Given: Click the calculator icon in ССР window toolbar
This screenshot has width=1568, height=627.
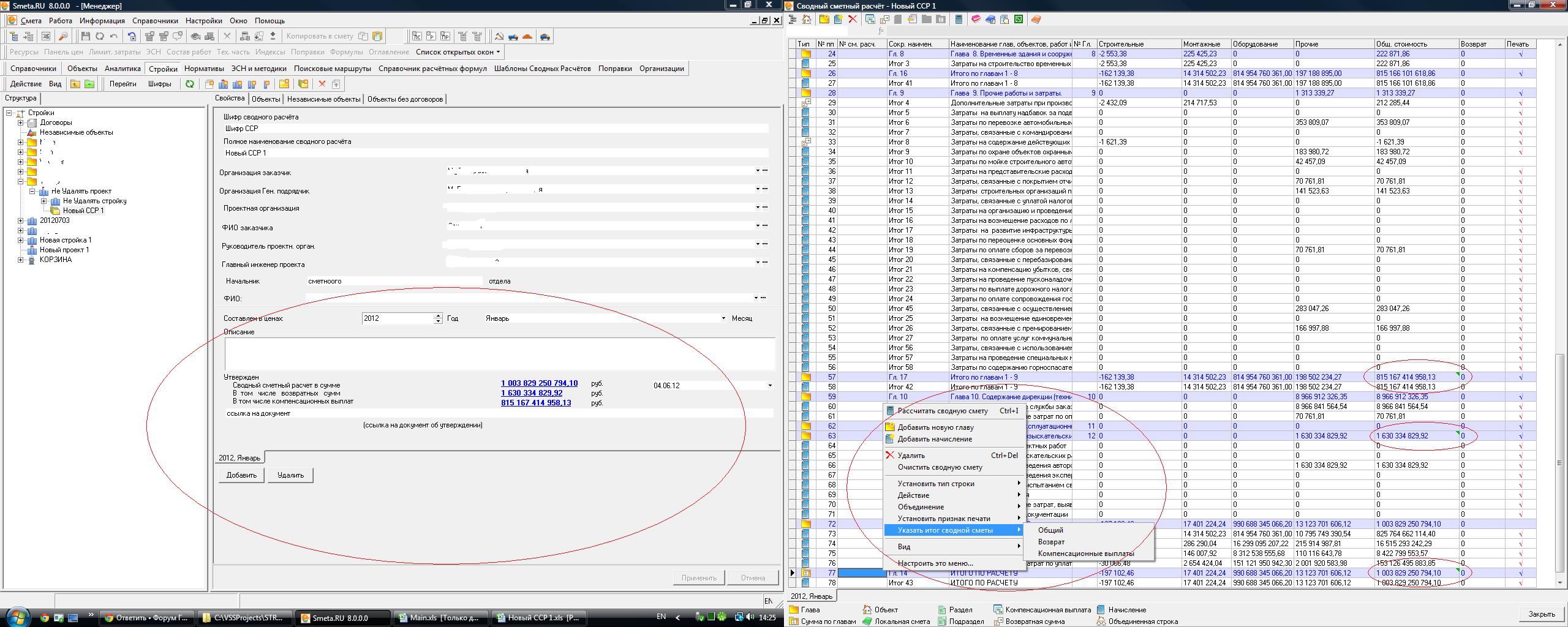Looking at the screenshot, I should point(959,20).
